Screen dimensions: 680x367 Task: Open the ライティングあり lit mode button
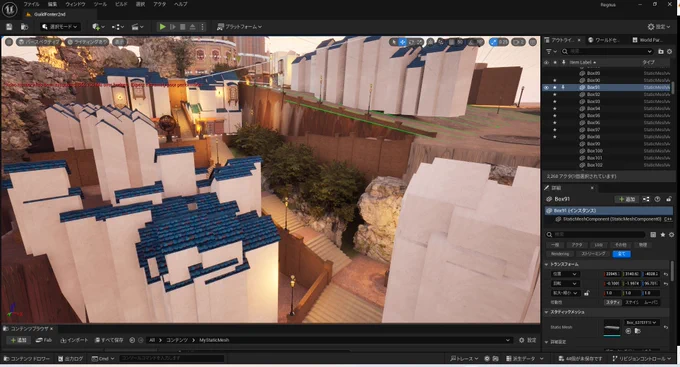point(87,42)
